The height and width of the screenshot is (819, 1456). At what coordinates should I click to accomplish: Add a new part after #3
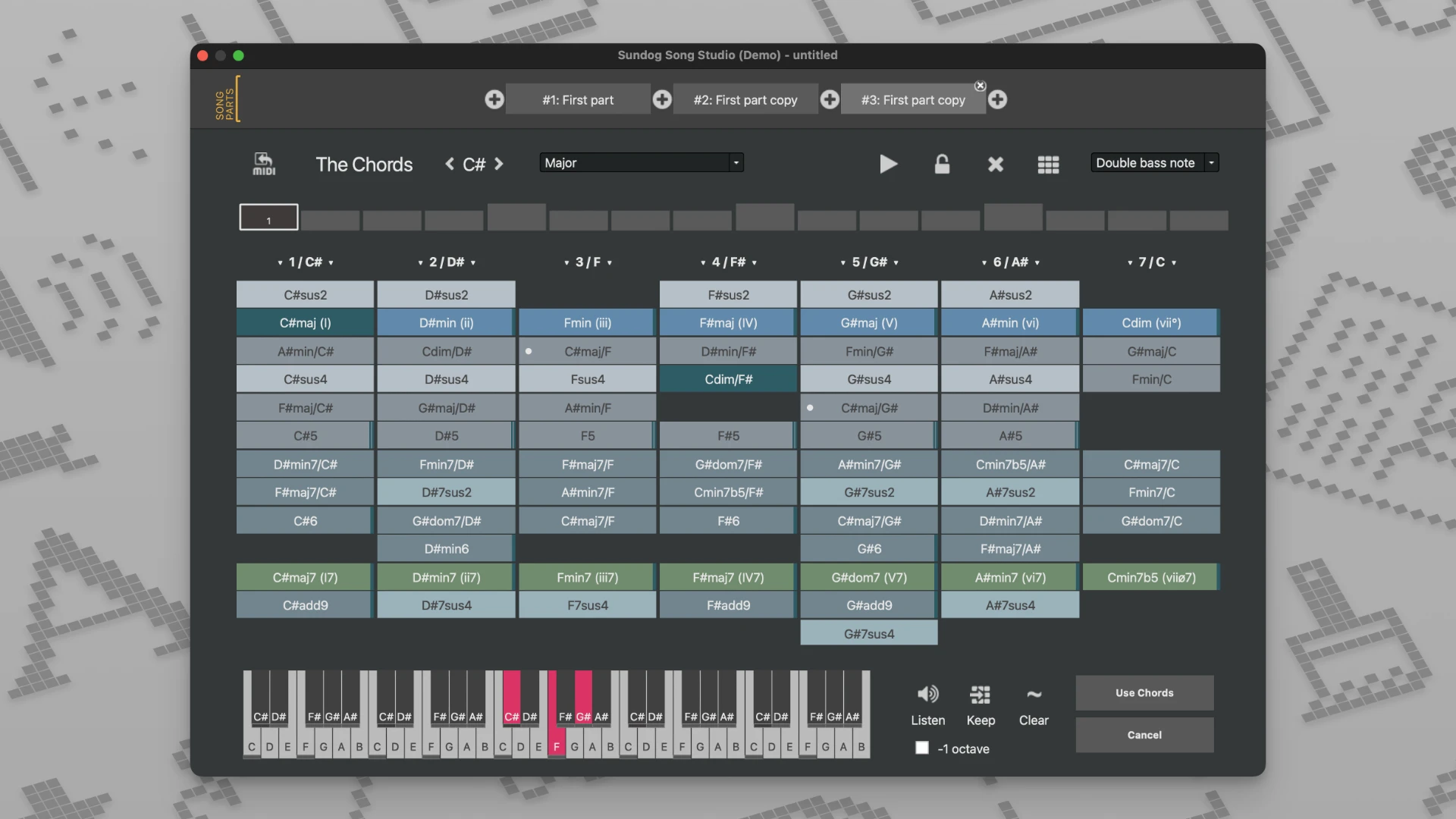click(x=998, y=99)
